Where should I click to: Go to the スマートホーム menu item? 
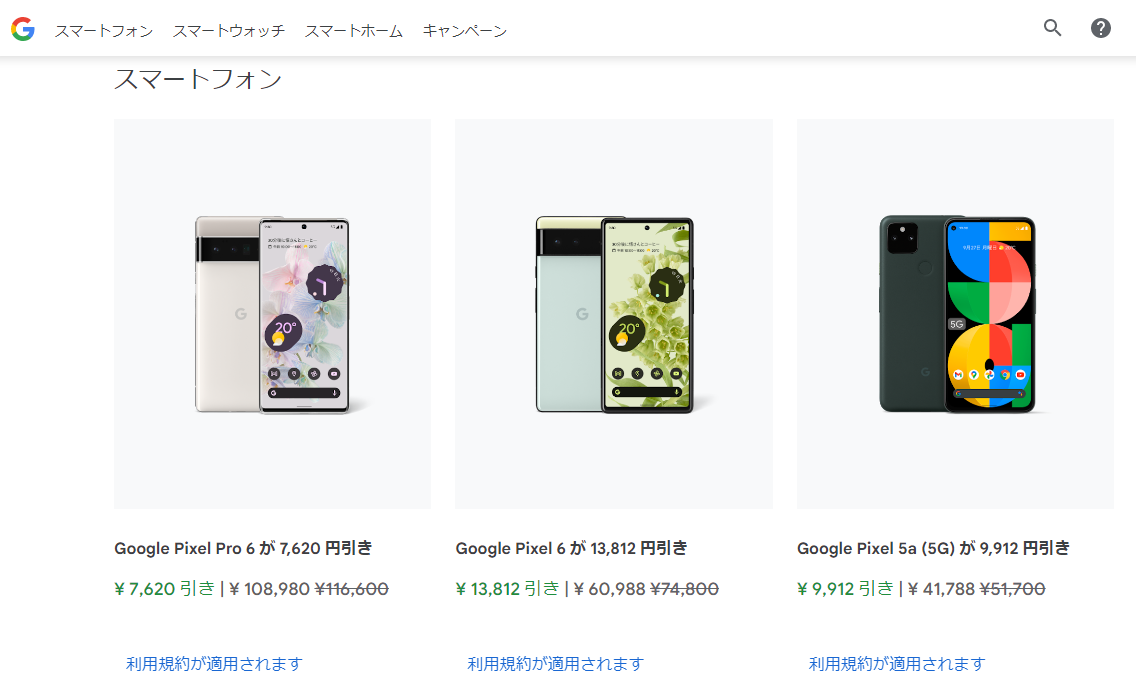[354, 30]
